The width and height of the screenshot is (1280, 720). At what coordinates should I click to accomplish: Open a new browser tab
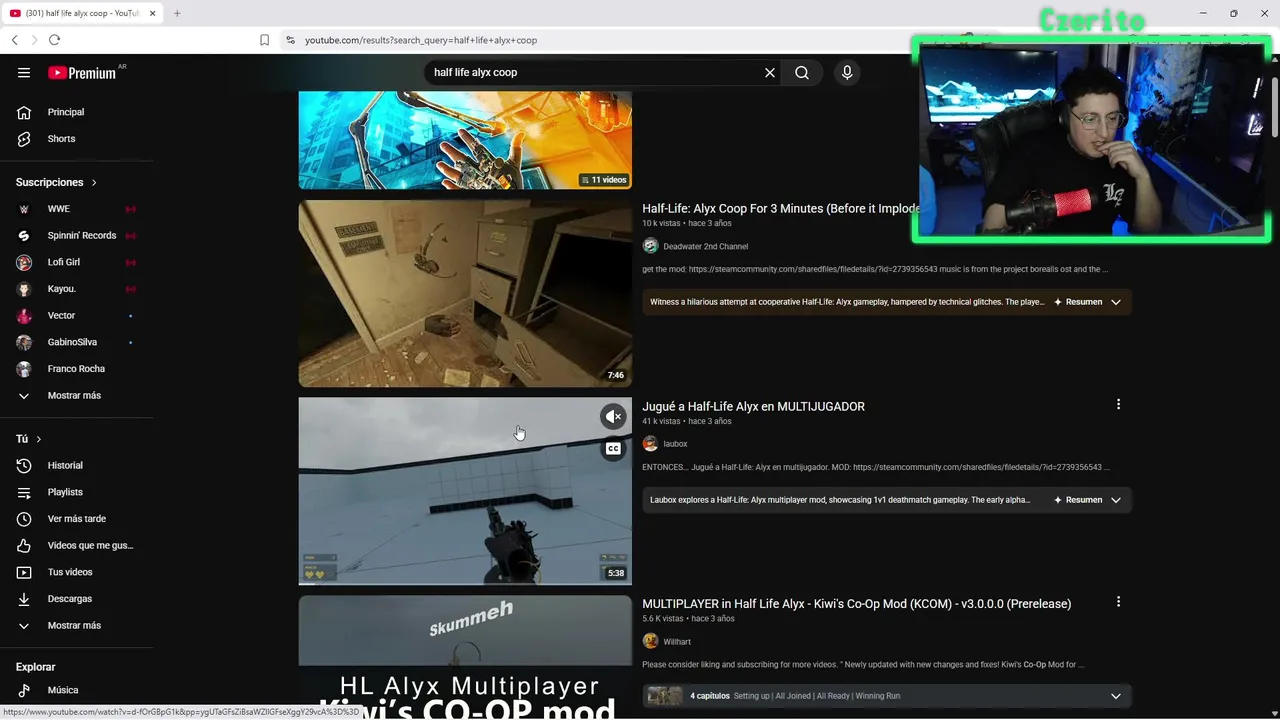[x=177, y=13]
